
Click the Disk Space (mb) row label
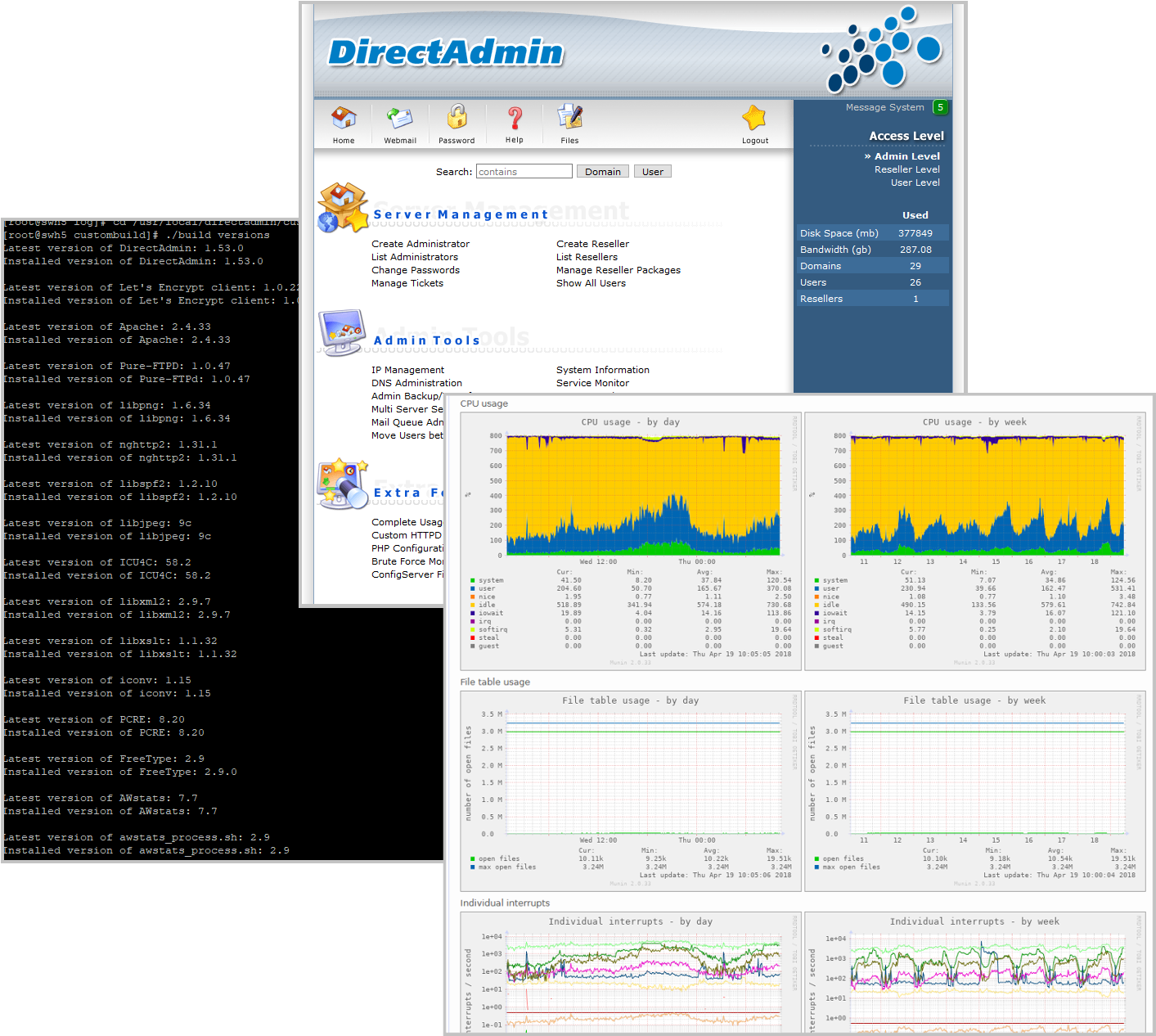click(839, 233)
